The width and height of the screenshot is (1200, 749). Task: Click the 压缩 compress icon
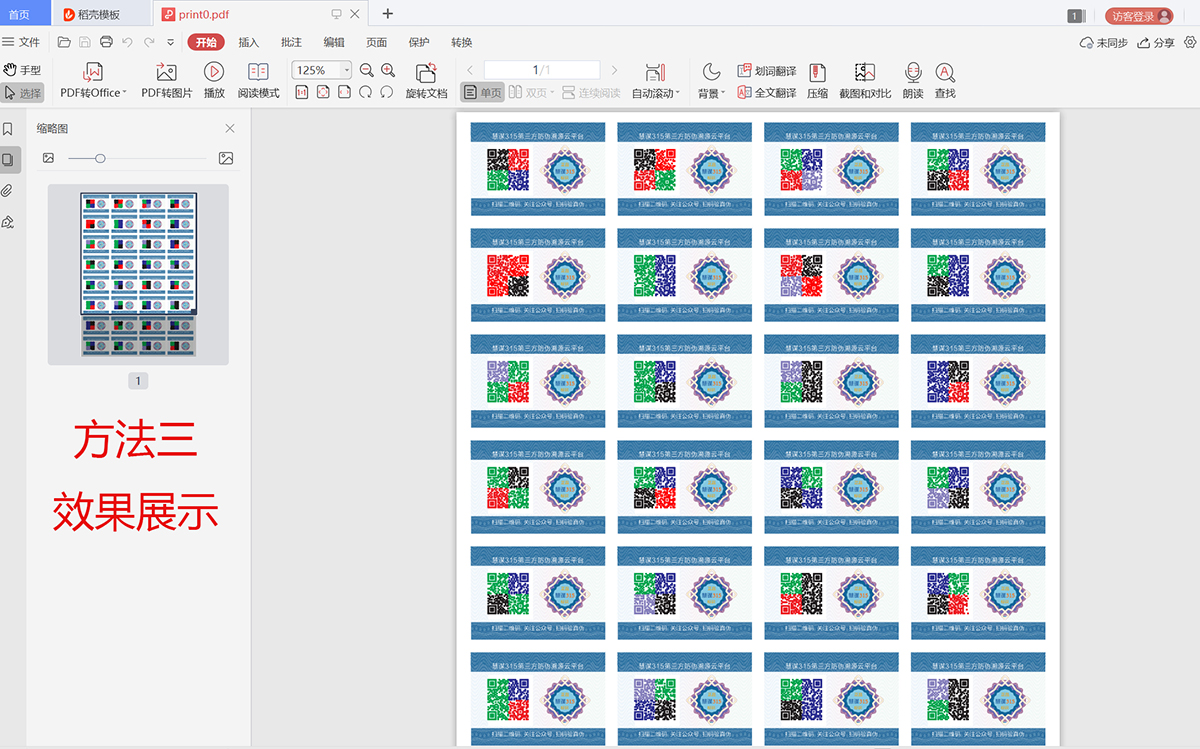[817, 81]
